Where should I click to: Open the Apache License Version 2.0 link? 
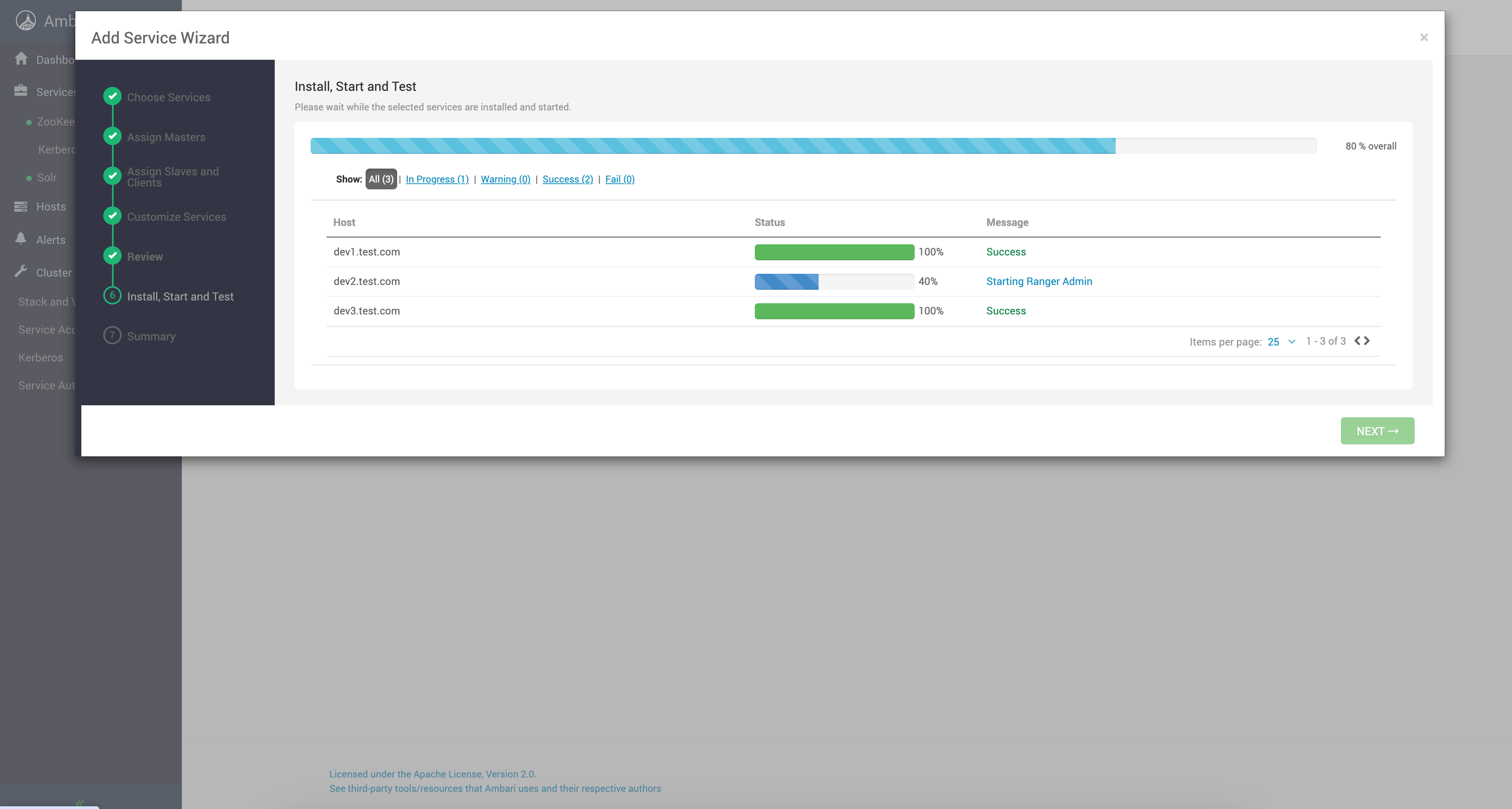432,774
